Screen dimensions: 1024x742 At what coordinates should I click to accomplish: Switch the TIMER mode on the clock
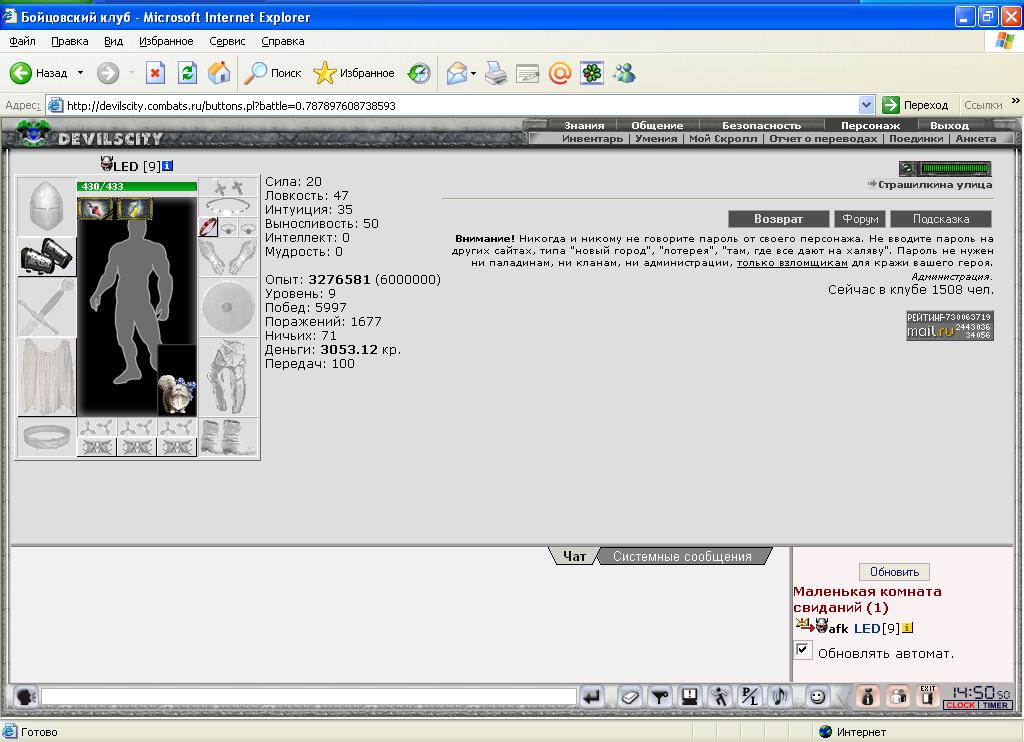[x=995, y=705]
